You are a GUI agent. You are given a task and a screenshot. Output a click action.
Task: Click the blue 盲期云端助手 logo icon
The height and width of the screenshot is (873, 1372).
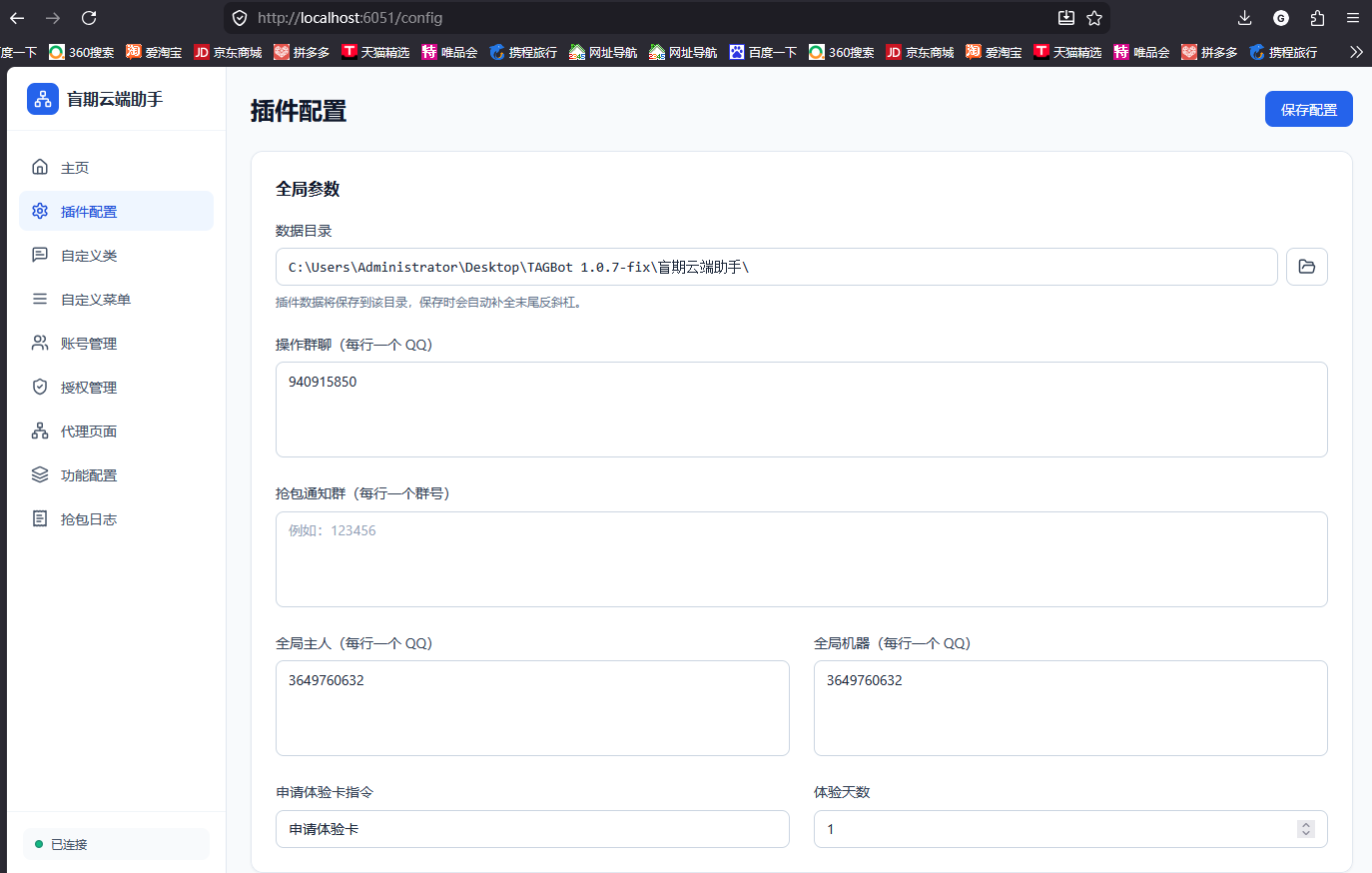[x=43, y=99]
